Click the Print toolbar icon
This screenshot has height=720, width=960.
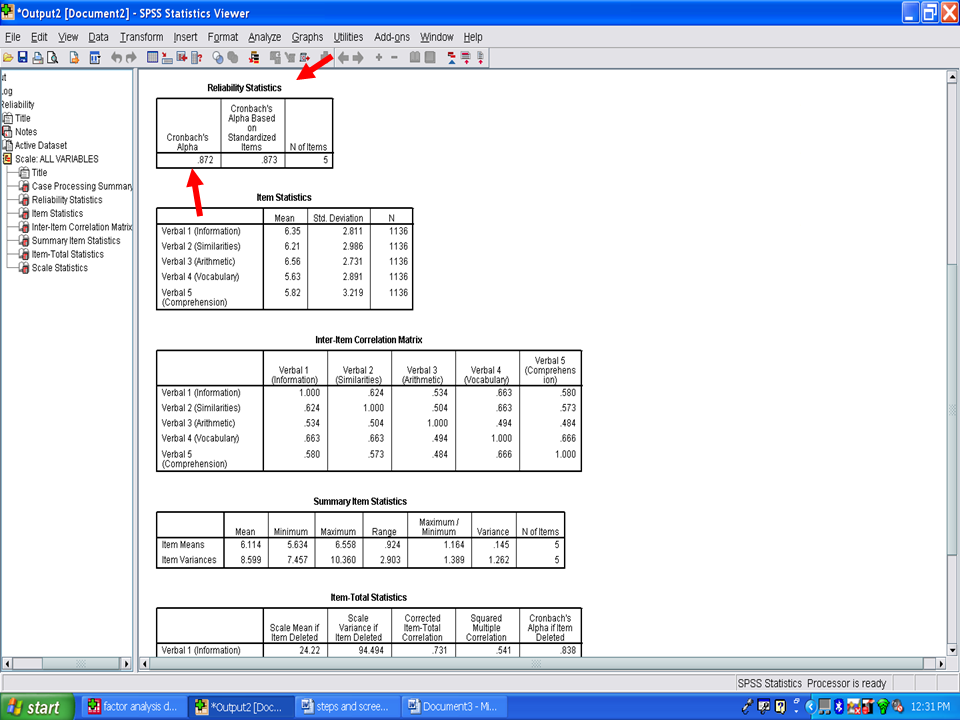pyautogui.click(x=37, y=58)
